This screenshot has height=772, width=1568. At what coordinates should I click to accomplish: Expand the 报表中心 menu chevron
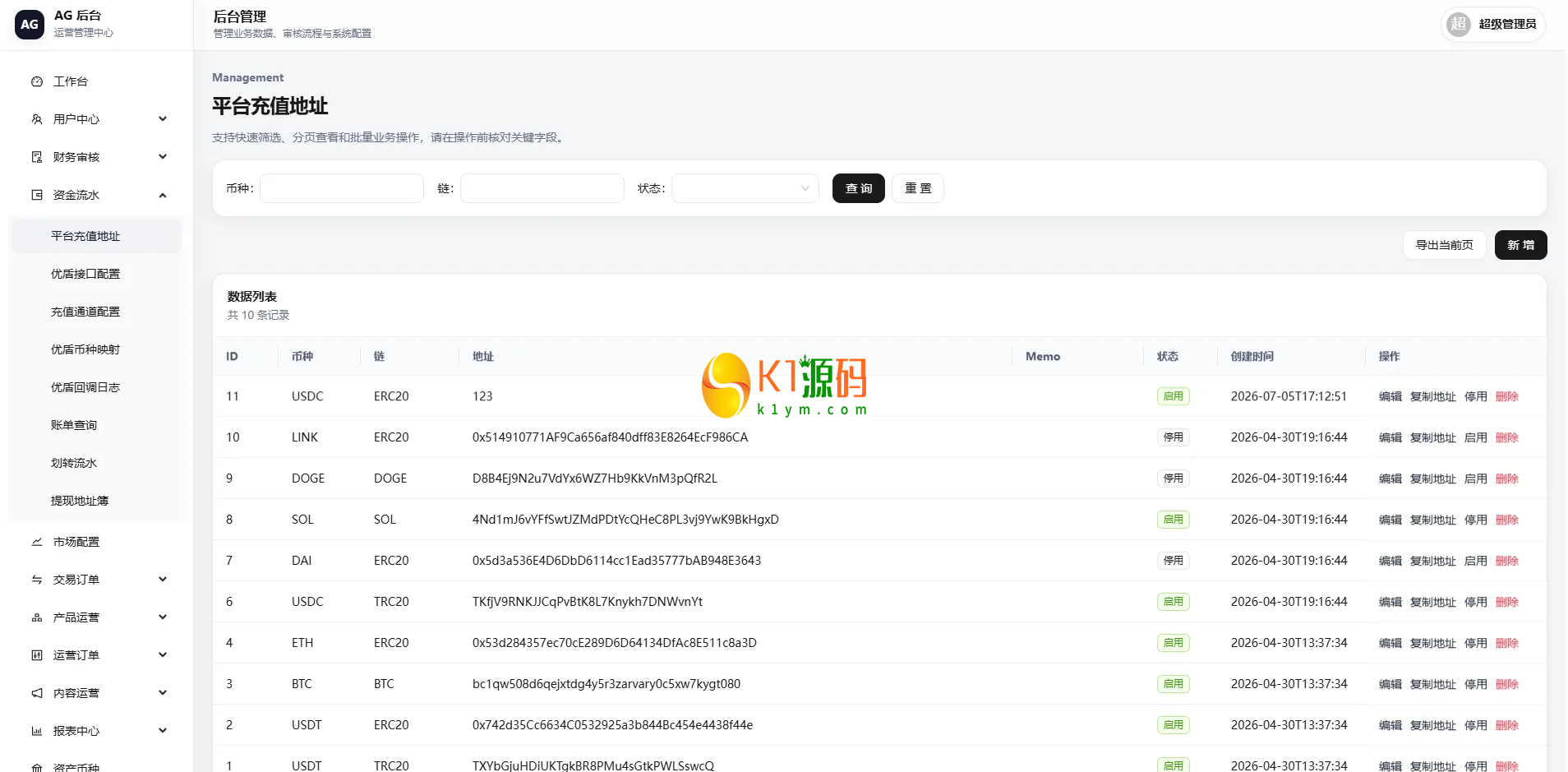click(163, 731)
